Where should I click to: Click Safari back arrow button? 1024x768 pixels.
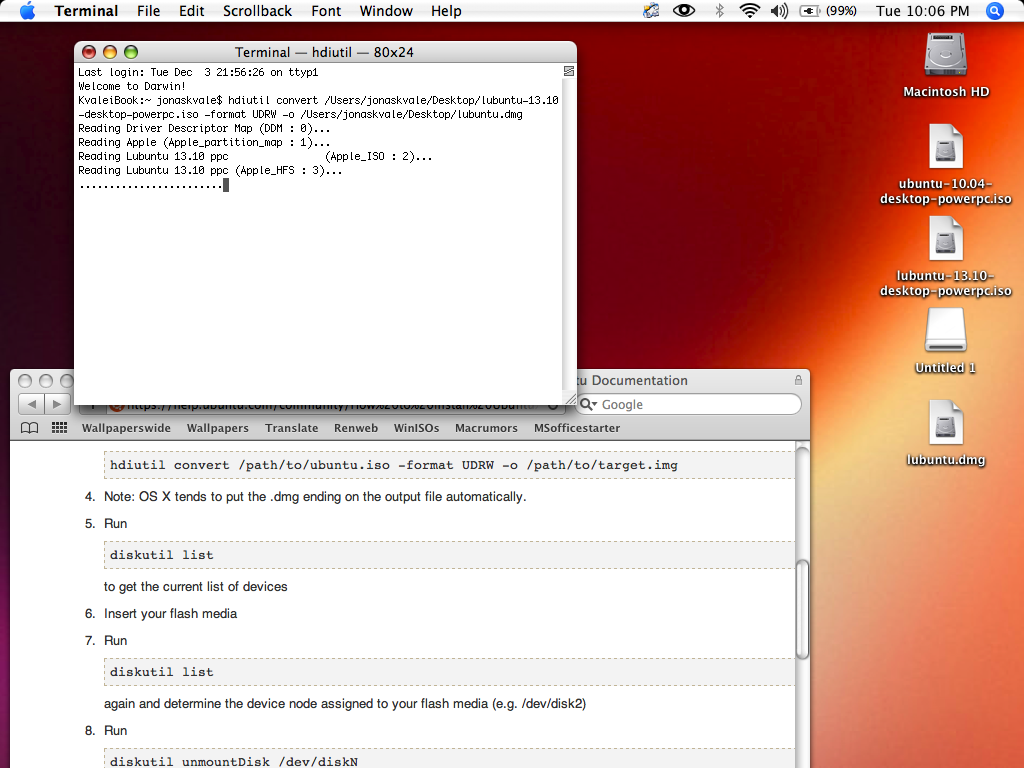click(31, 404)
